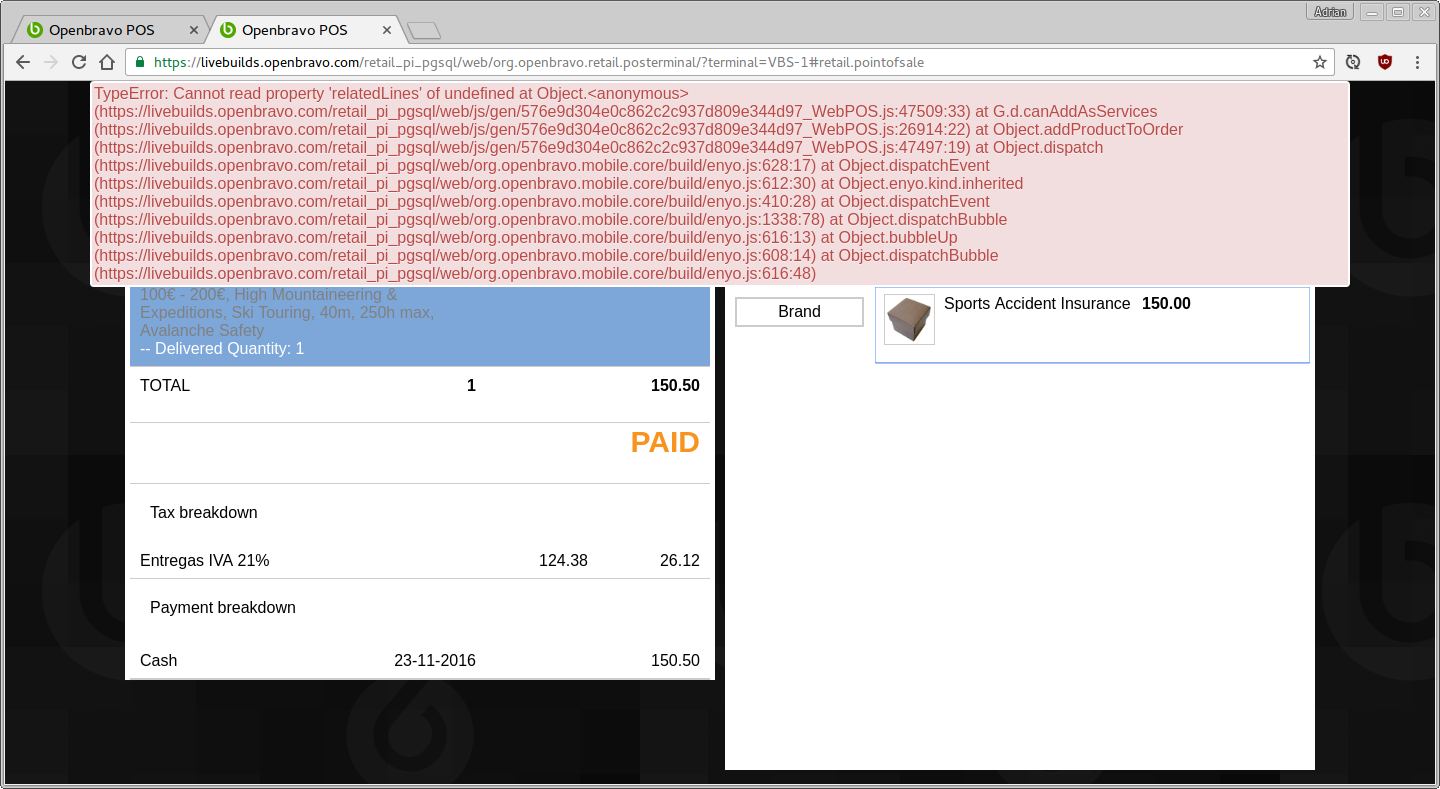The width and height of the screenshot is (1440, 789).
Task: Click the Payment breakdown heading
Action: [x=223, y=608]
